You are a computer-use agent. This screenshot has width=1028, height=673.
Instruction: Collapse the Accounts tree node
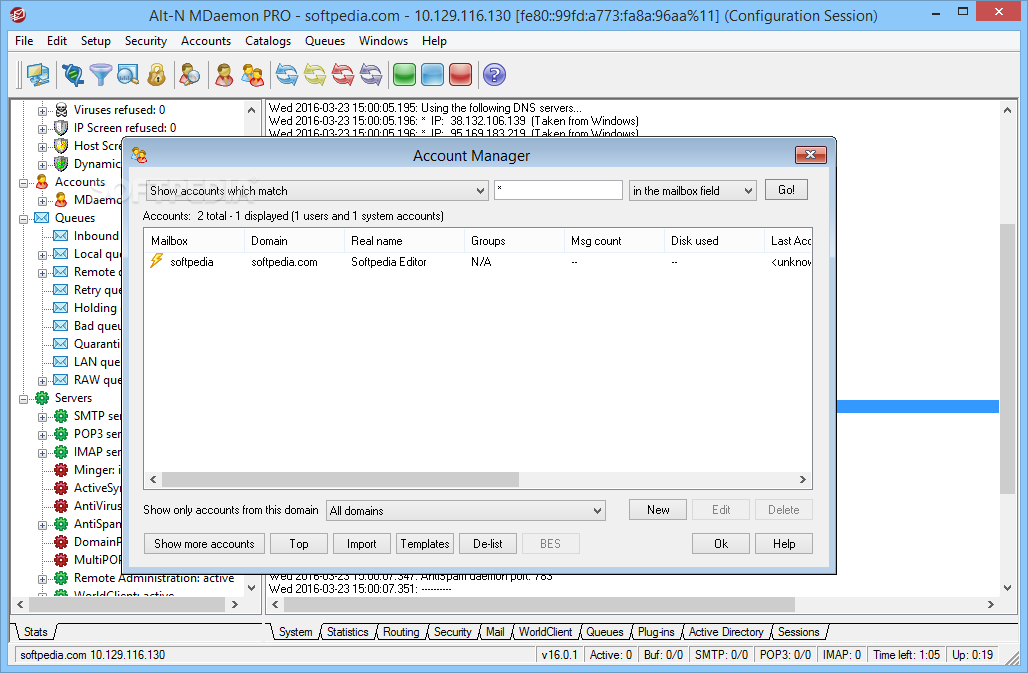point(24,183)
